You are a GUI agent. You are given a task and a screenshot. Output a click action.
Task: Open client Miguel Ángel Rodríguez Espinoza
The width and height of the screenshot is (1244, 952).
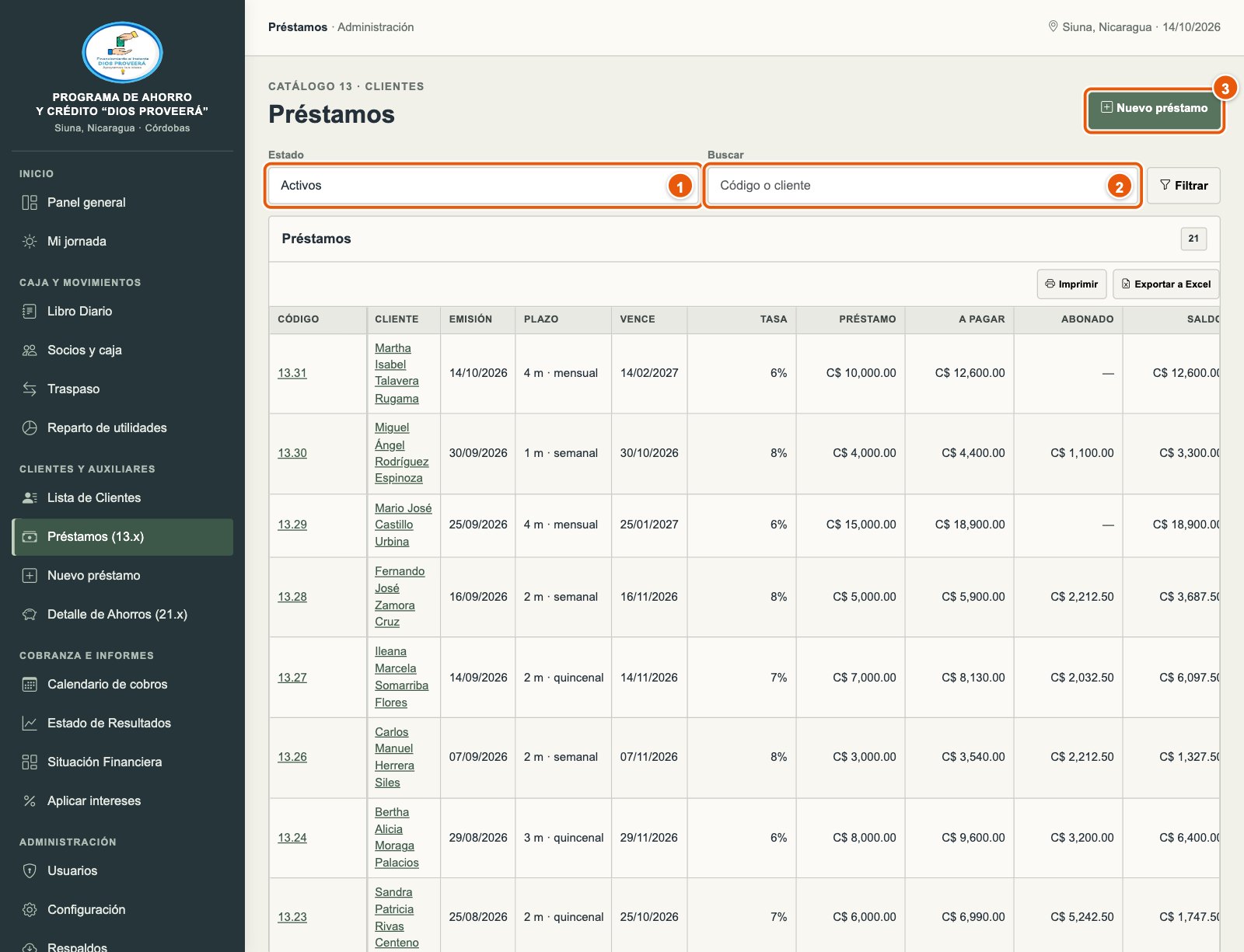402,453
